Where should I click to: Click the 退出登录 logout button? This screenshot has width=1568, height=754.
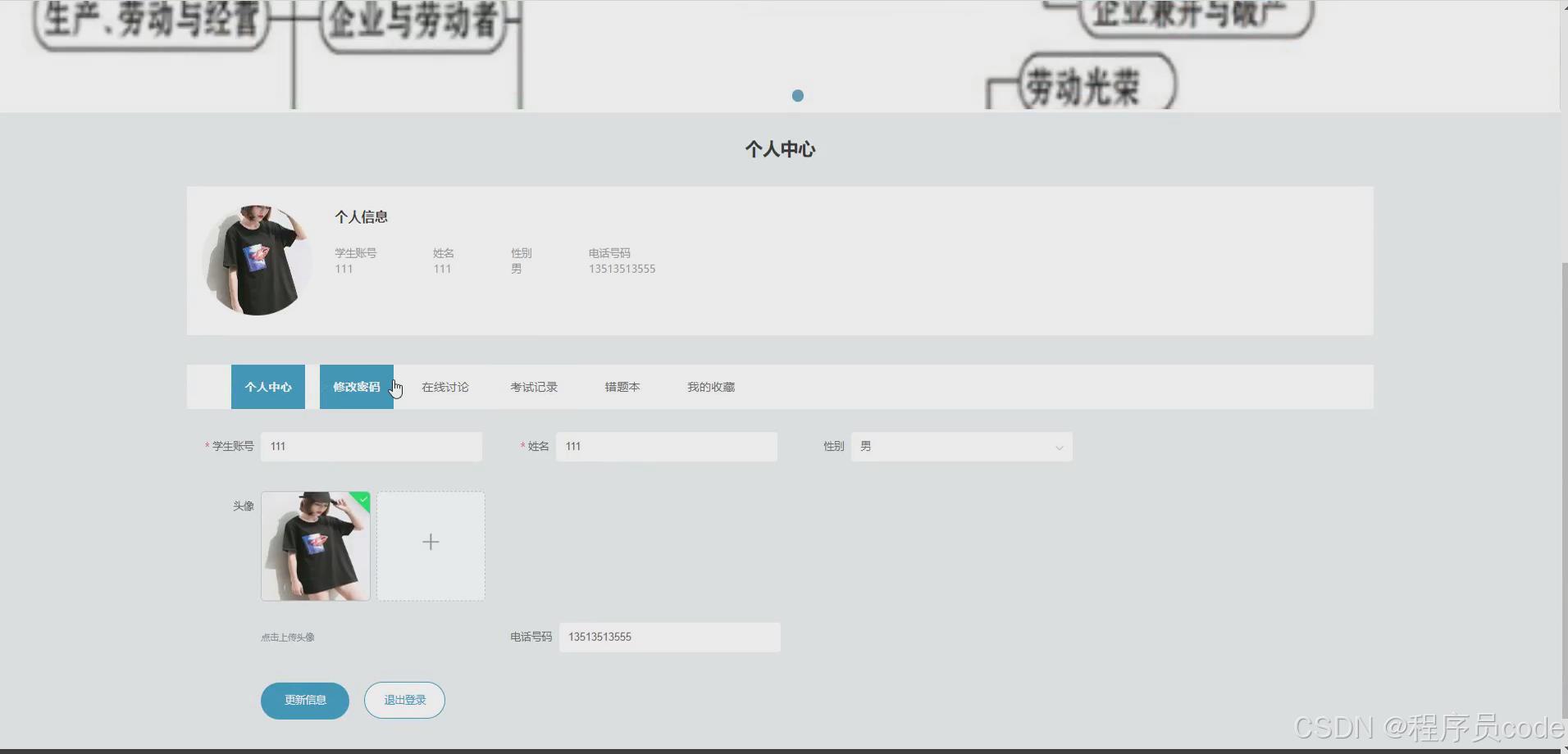pos(403,700)
